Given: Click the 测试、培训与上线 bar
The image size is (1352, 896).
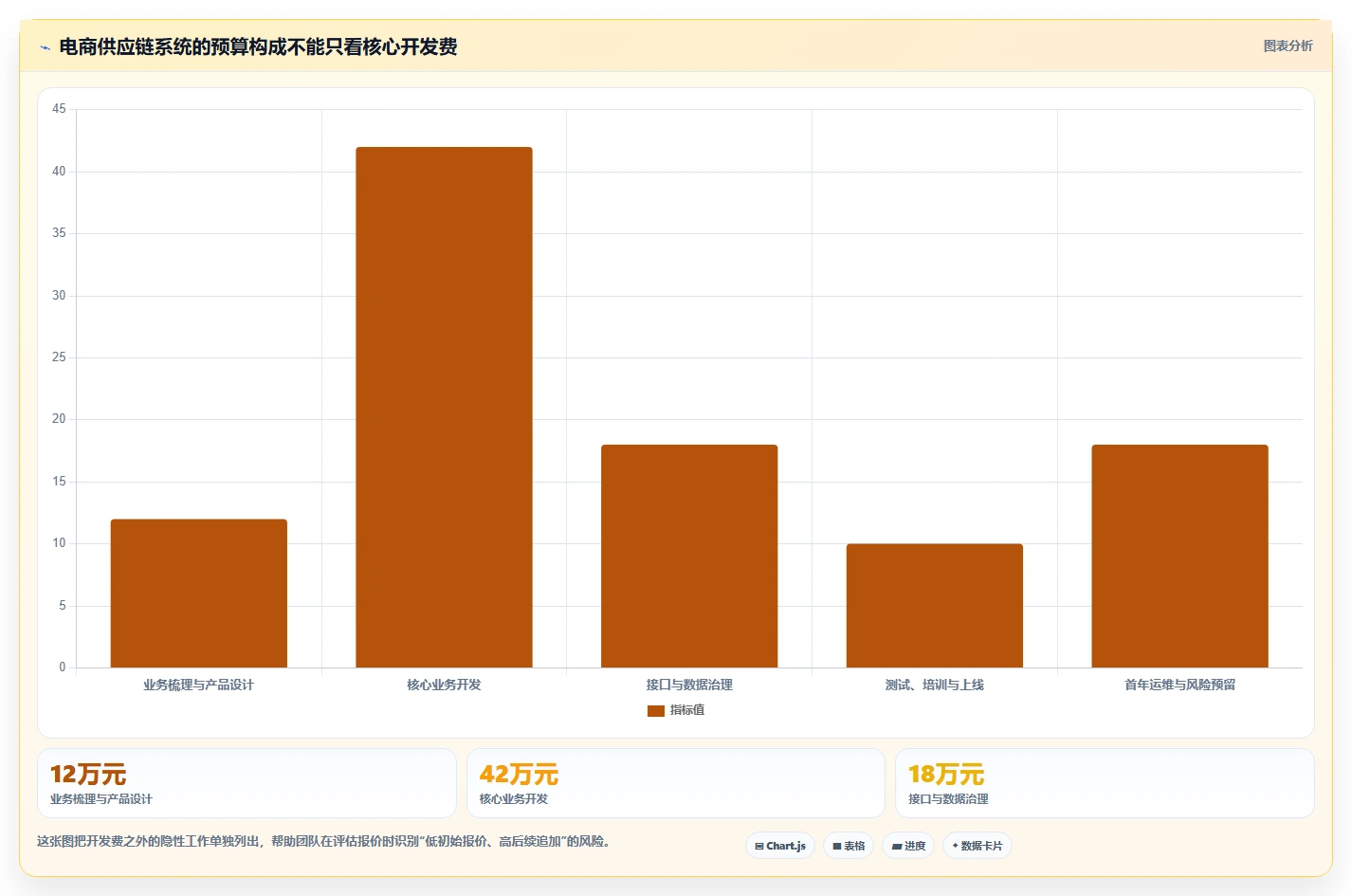Looking at the screenshot, I should point(935,606).
